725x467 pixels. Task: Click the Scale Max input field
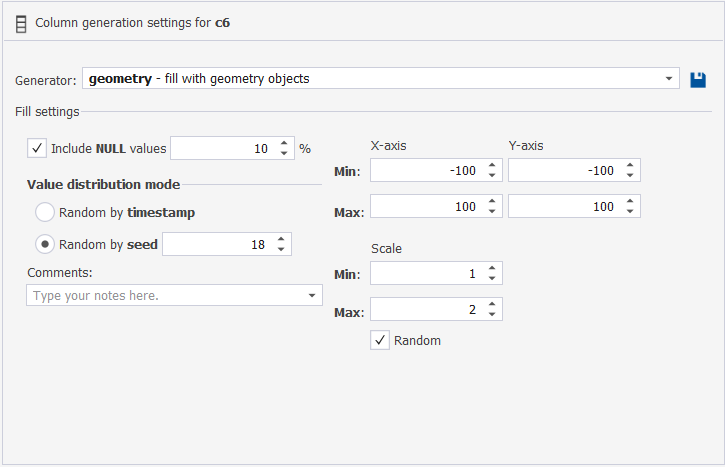point(425,310)
